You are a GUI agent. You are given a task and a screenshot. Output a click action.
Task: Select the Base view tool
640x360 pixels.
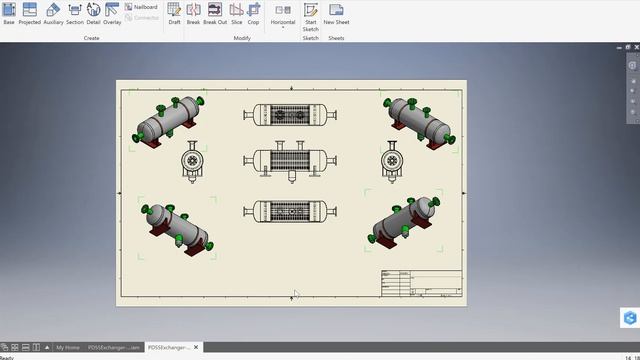click(9, 13)
